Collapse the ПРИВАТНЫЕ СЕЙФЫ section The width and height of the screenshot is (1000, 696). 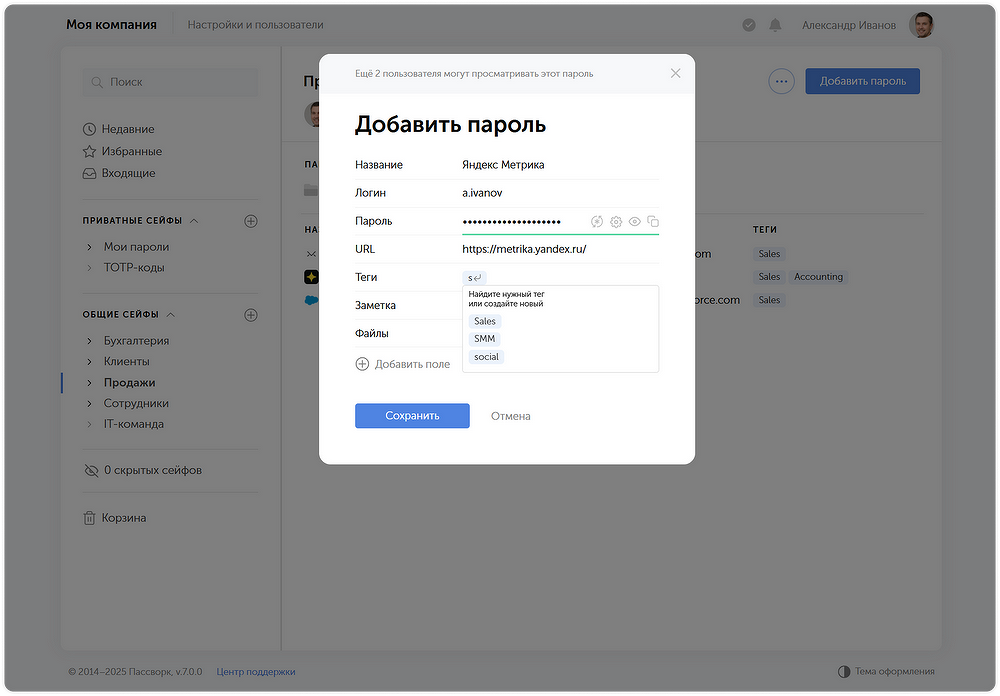(194, 221)
